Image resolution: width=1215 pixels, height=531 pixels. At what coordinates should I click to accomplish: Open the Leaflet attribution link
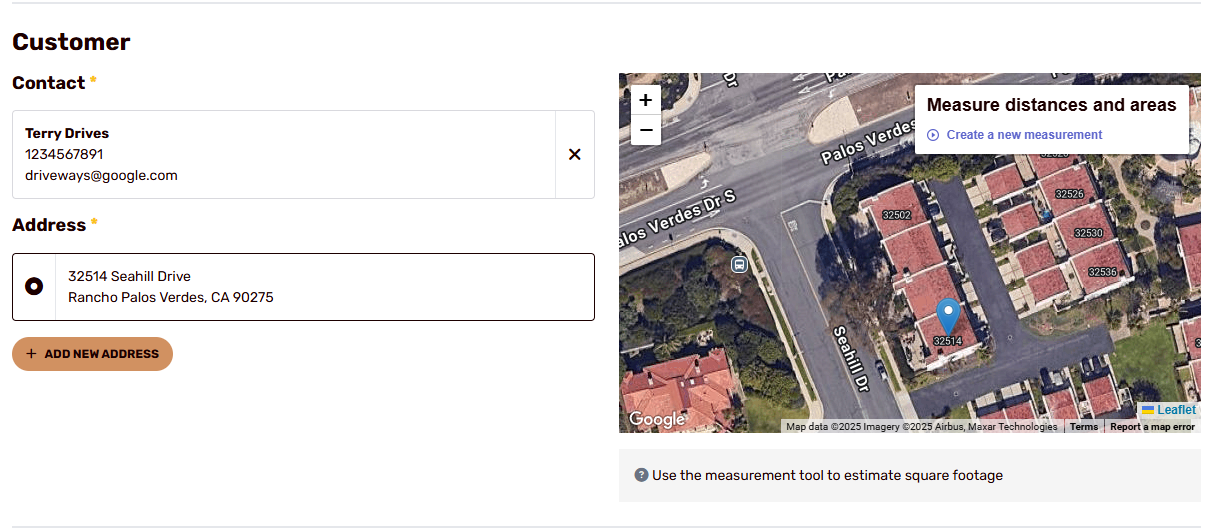click(x=1176, y=410)
